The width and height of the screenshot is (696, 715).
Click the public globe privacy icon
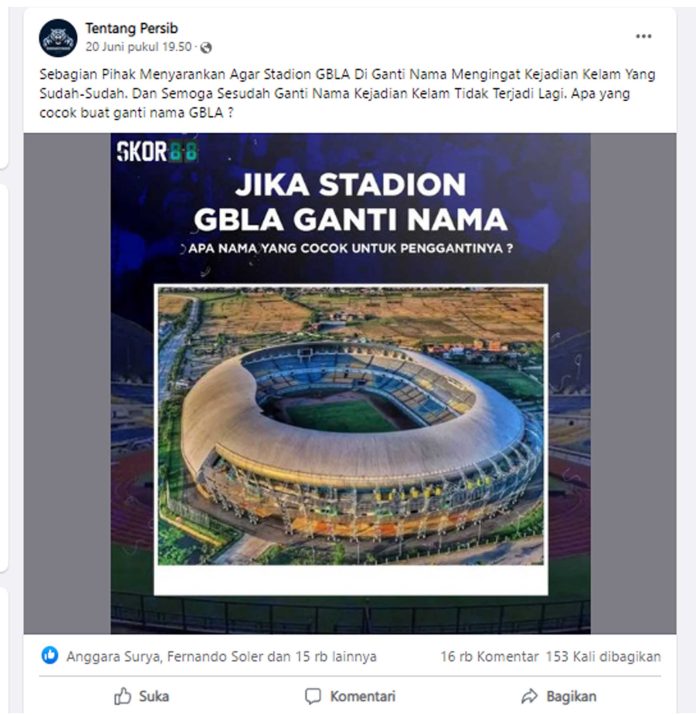point(206,47)
